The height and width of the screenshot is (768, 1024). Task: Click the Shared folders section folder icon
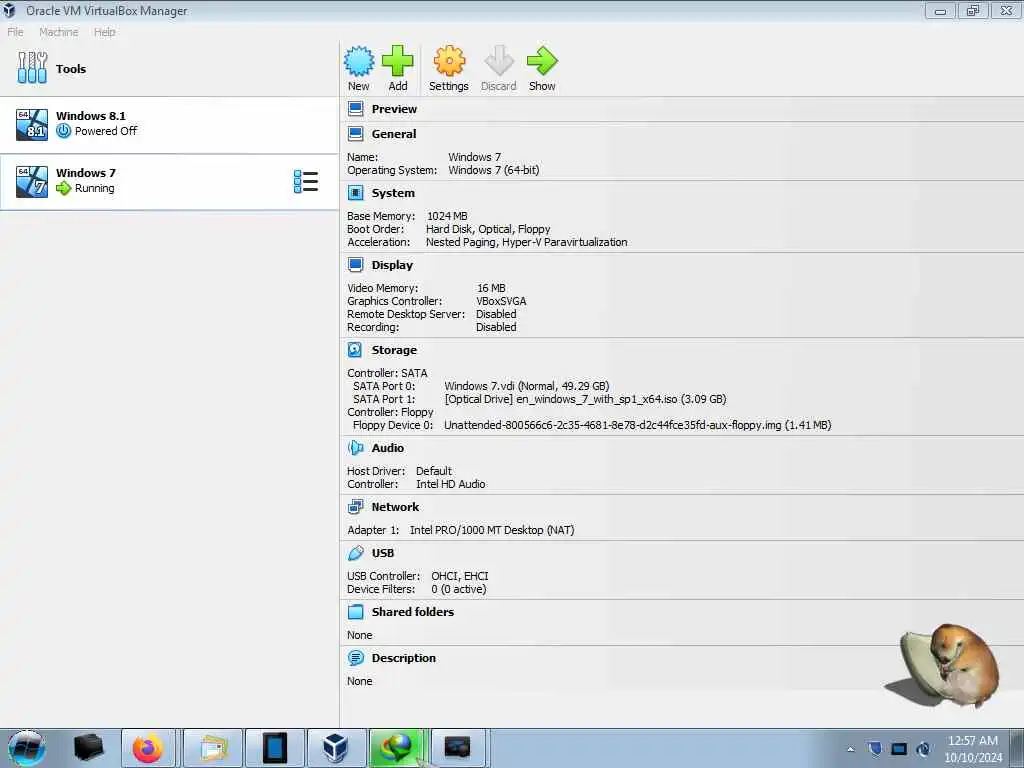[356, 612]
